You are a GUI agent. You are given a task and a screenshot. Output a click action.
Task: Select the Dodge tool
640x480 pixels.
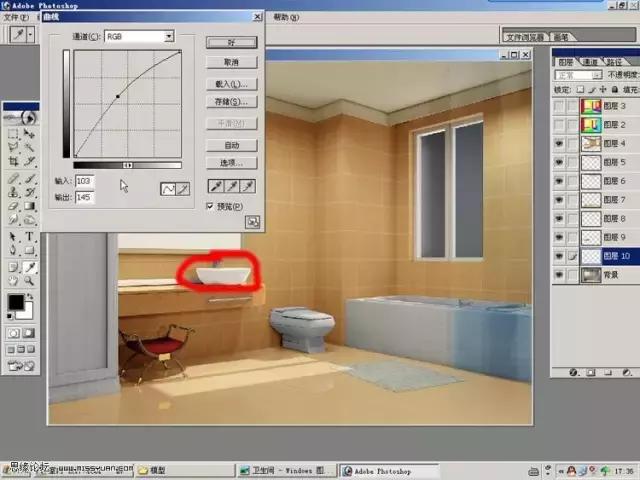tap(29, 220)
